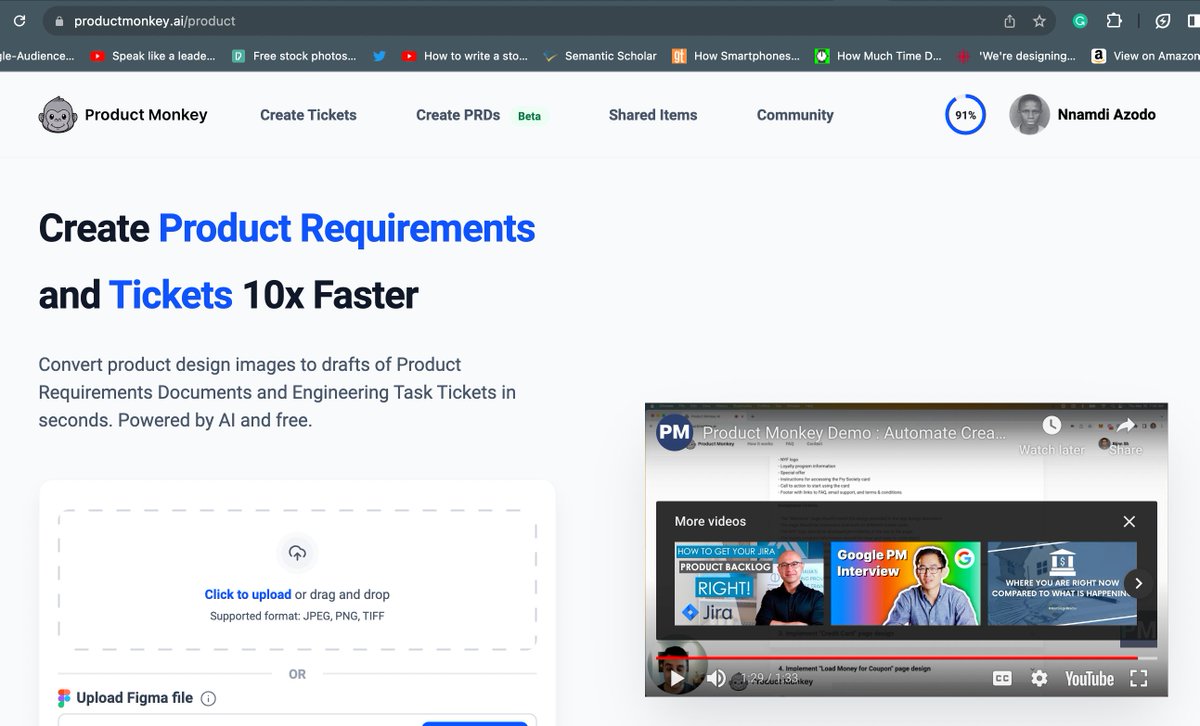Open the browser share page icon
The image size is (1200, 726).
click(1010, 21)
